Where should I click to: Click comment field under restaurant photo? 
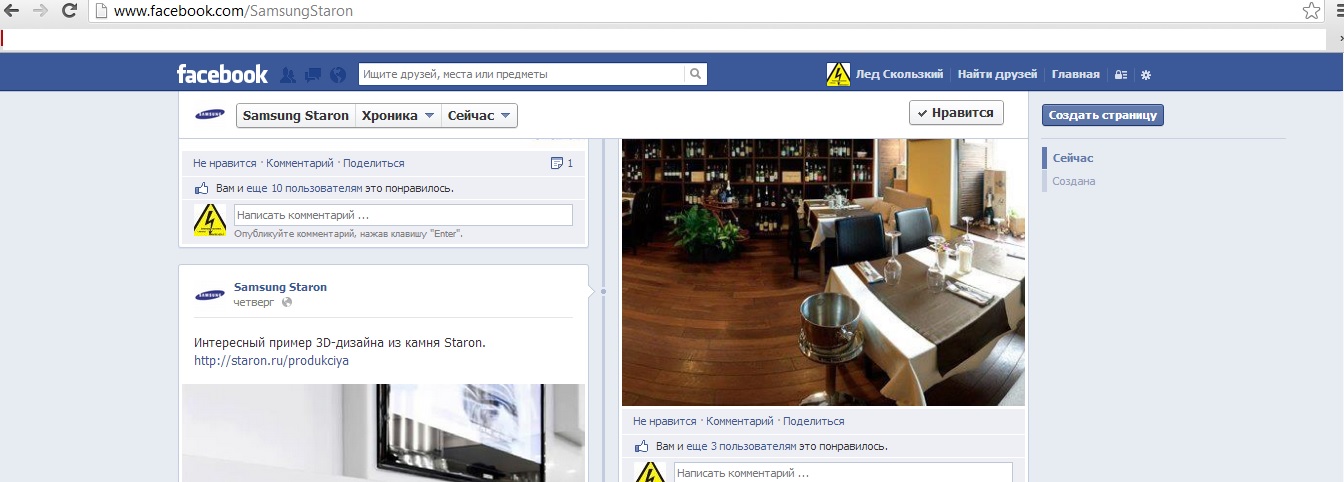tap(843, 472)
